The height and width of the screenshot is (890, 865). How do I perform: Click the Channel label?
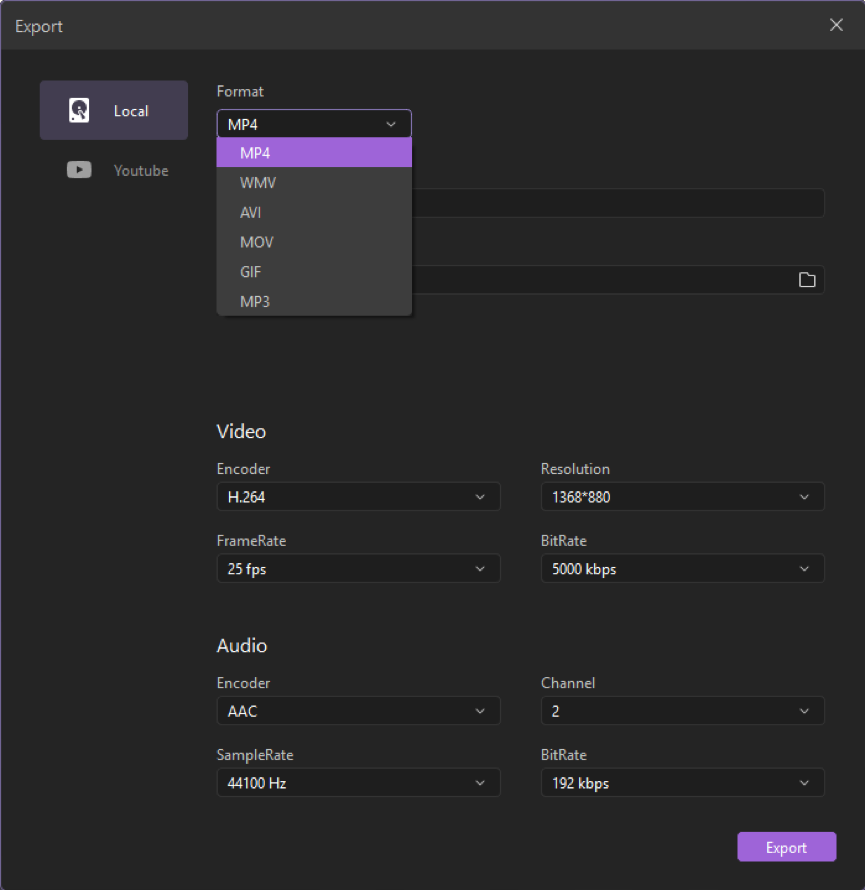pyautogui.click(x=568, y=683)
